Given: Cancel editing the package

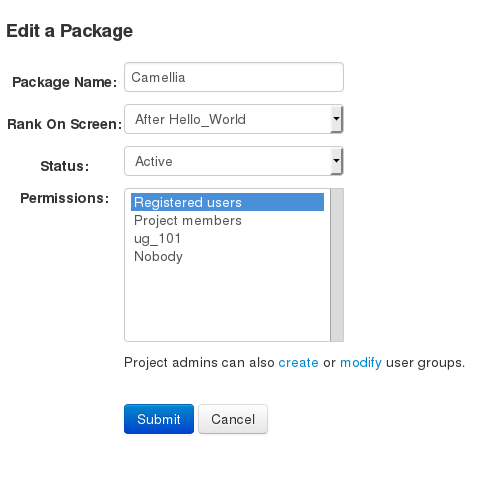Looking at the screenshot, I should (x=233, y=419).
